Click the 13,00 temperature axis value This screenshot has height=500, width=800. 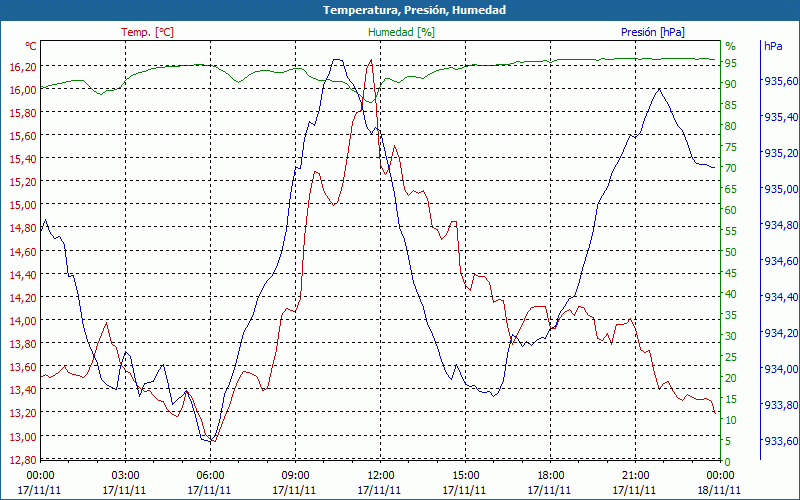tap(23, 436)
